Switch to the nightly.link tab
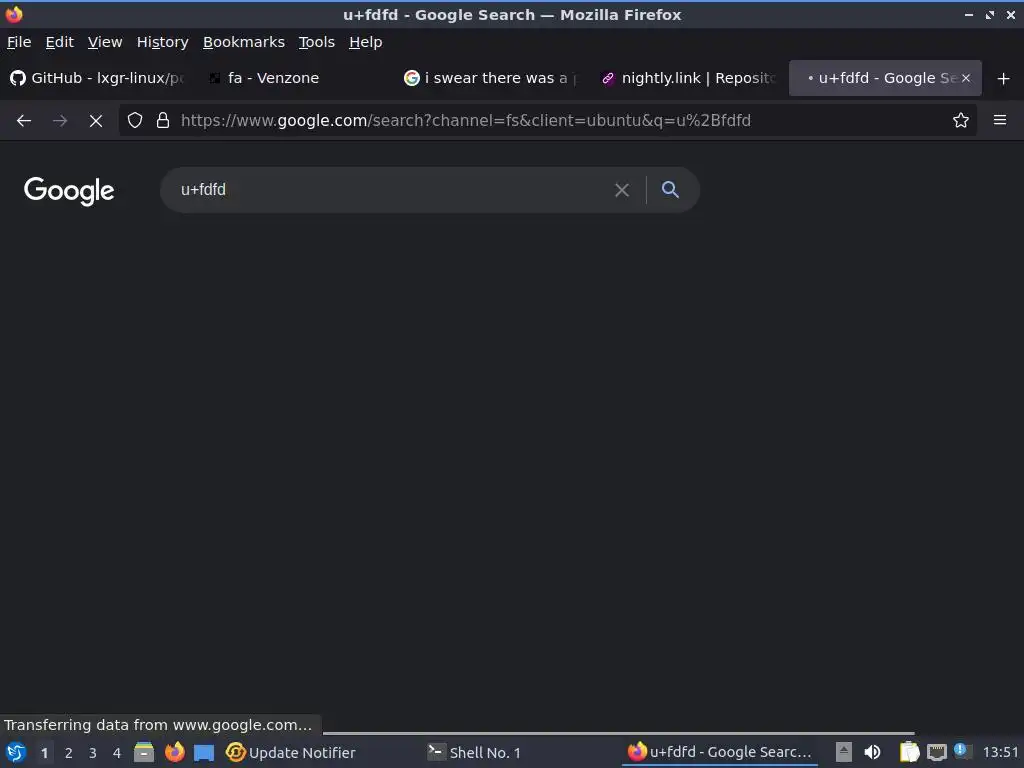 (689, 78)
